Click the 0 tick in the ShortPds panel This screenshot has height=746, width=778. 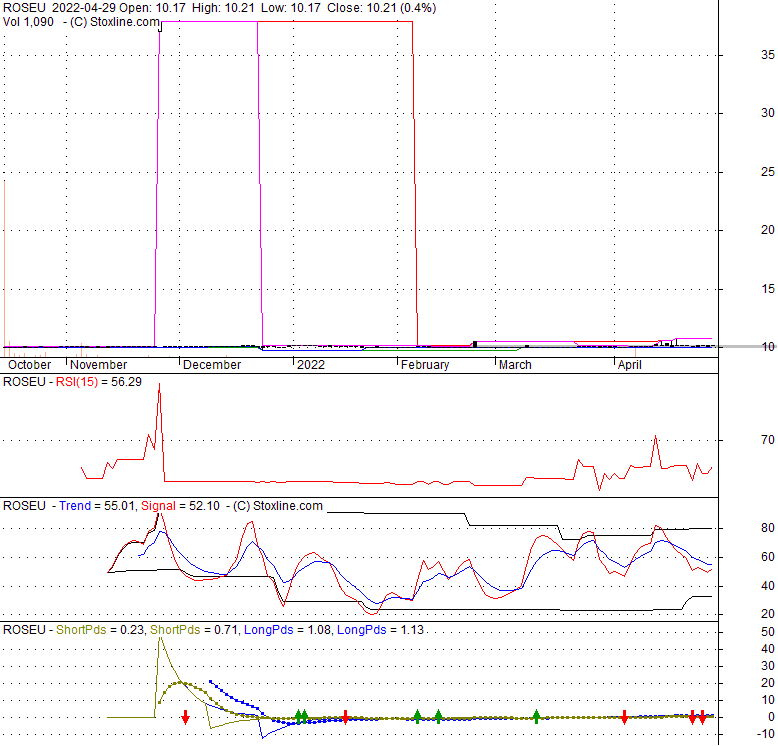pyautogui.click(x=771, y=717)
